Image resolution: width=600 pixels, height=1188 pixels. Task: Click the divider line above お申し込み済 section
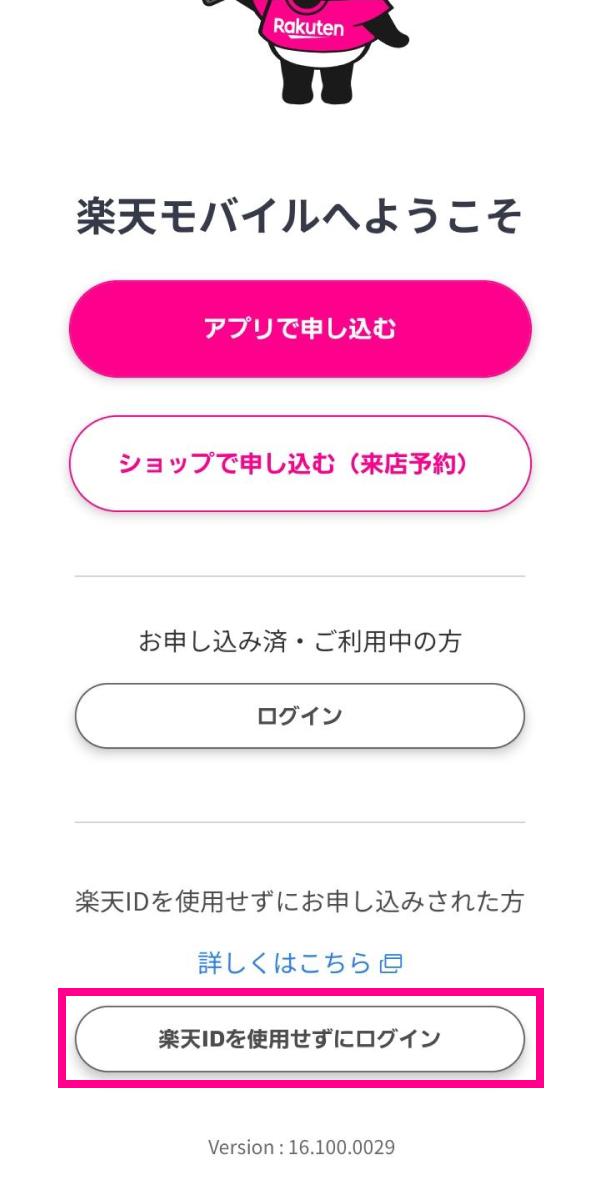pos(300,576)
